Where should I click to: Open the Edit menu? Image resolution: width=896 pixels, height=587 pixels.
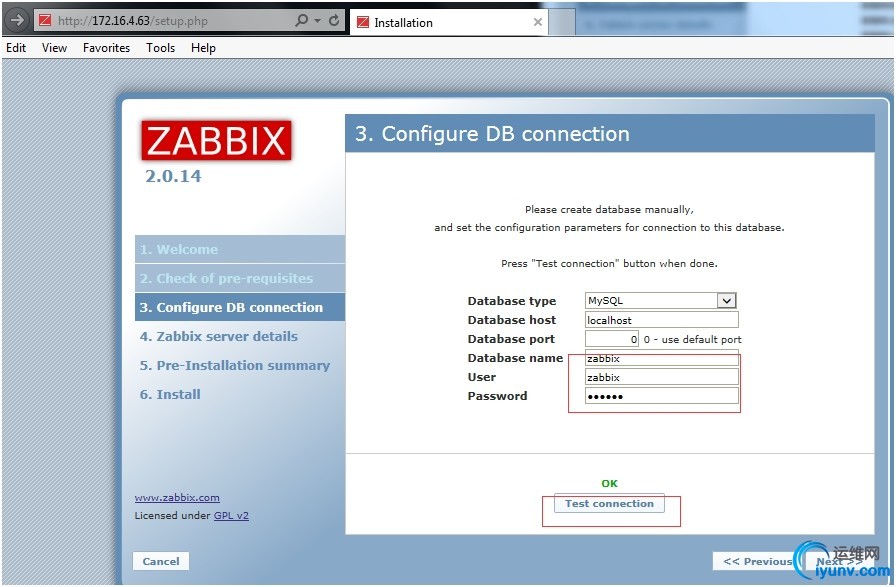pos(16,48)
